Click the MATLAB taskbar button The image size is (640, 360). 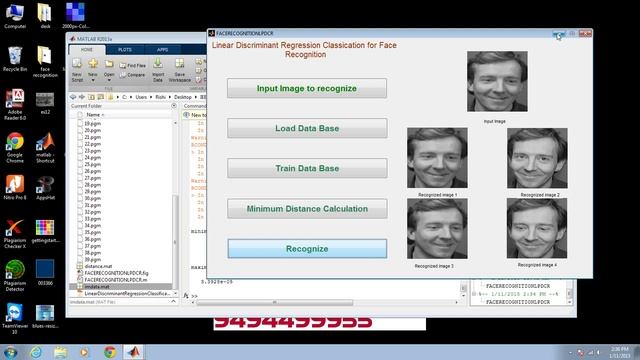click(x=134, y=352)
